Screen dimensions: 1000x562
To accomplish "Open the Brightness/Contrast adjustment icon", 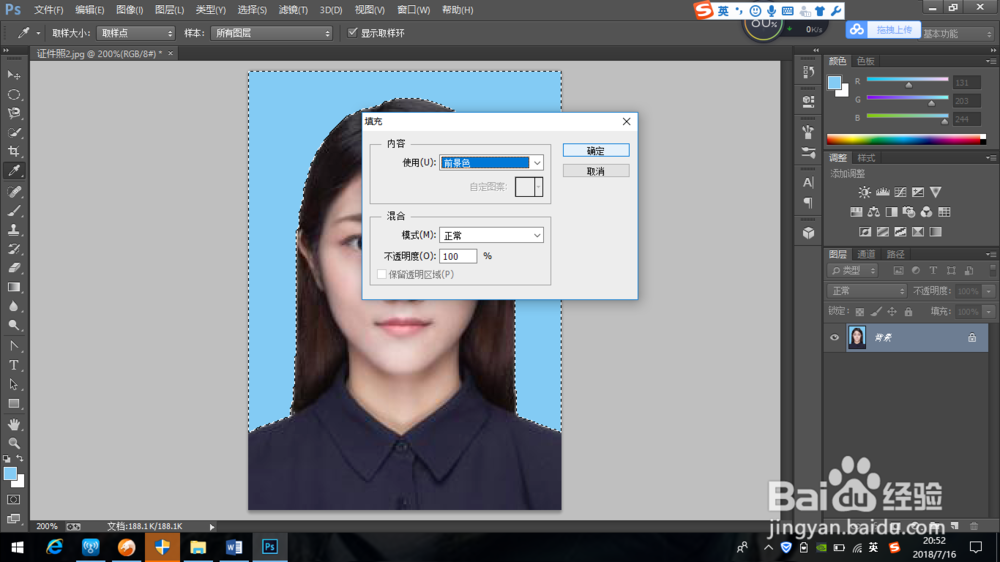I will click(x=864, y=192).
